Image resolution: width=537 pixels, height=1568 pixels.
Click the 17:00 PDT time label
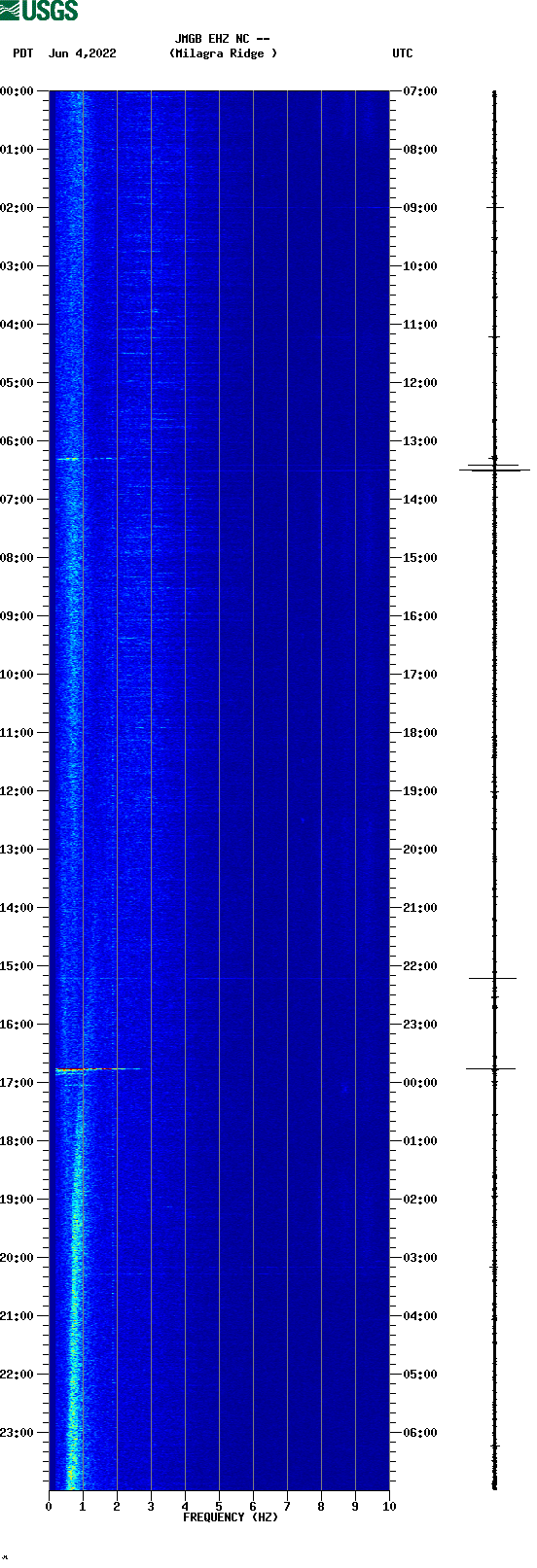coord(18,1083)
